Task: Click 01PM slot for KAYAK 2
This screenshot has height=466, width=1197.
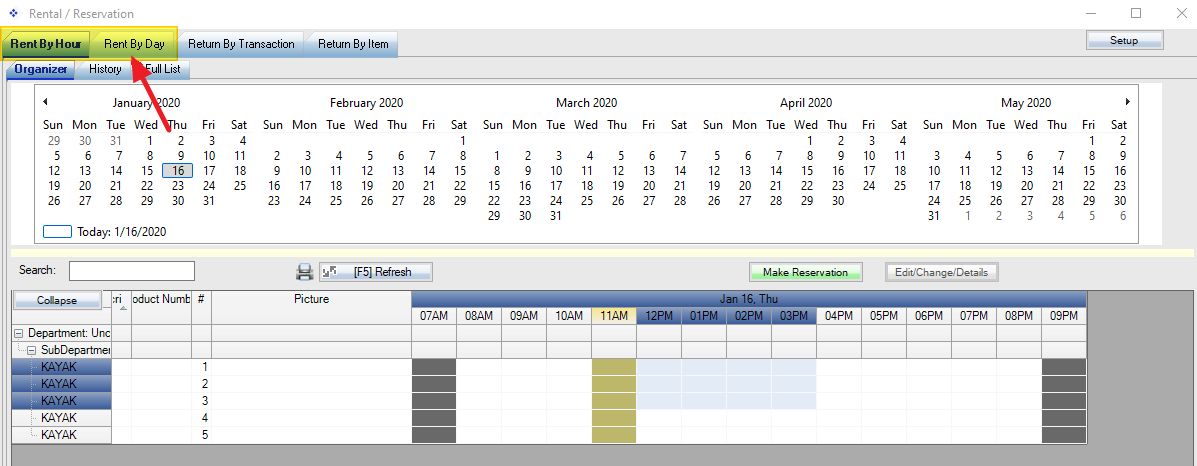Action: [x=704, y=383]
